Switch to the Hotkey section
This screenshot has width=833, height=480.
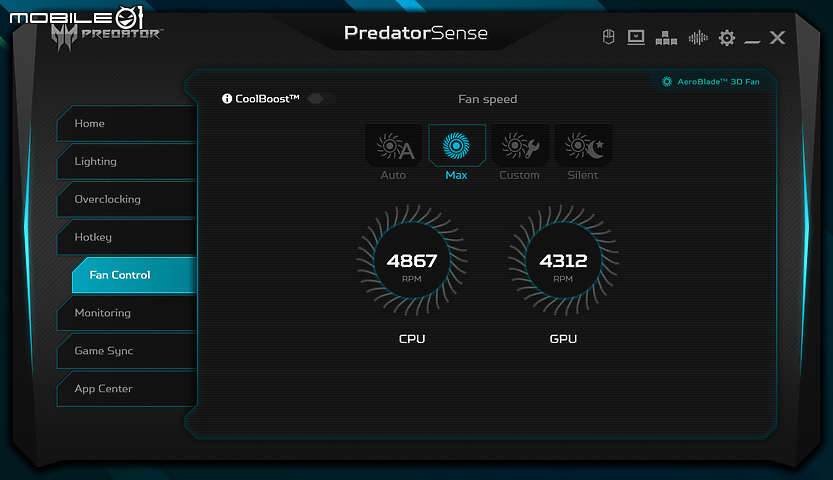(x=127, y=237)
